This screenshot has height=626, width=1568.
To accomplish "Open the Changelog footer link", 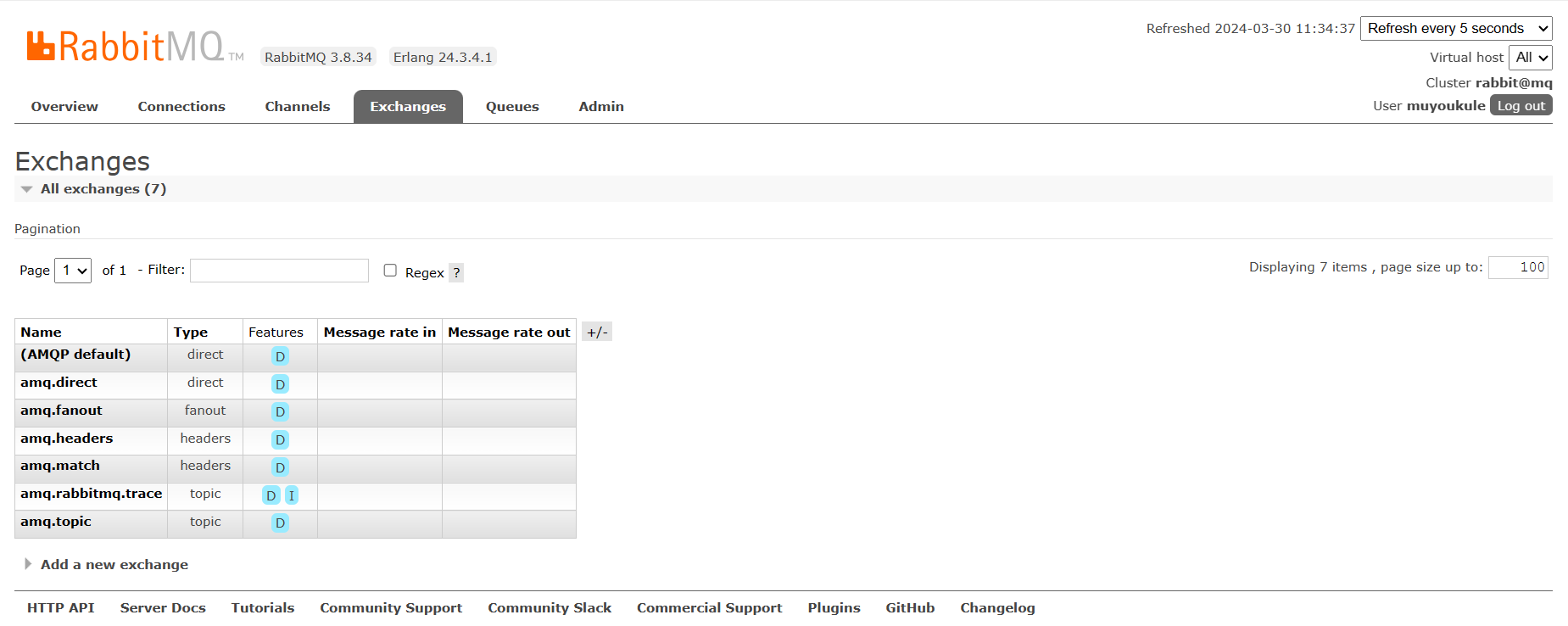I will pos(997,608).
